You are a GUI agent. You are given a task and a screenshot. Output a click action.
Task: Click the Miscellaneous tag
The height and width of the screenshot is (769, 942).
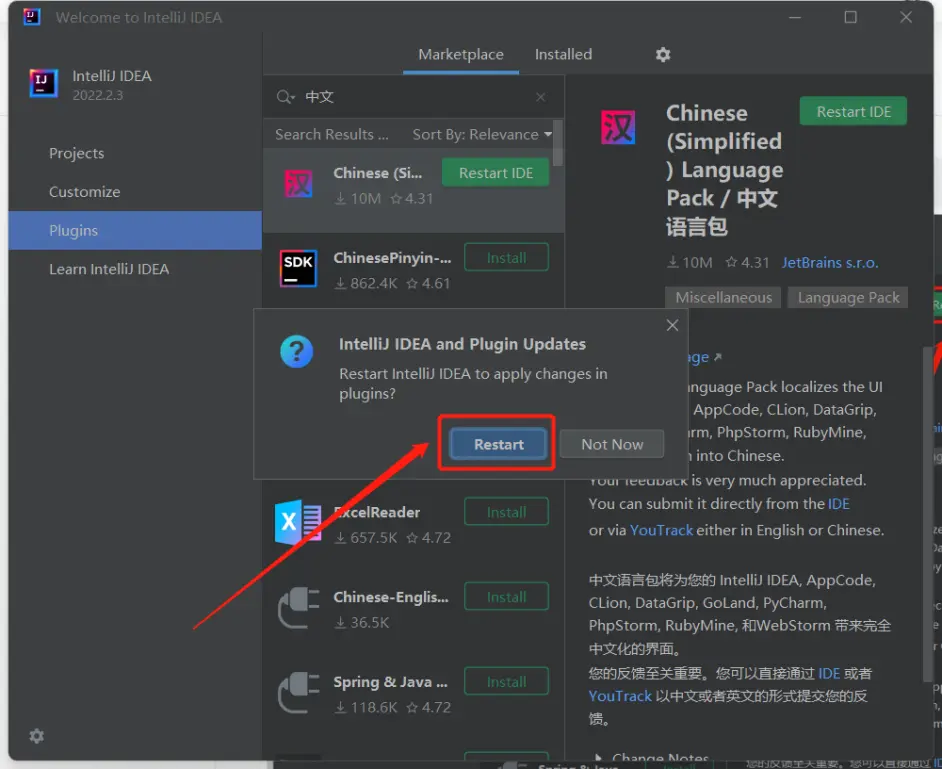(x=723, y=297)
